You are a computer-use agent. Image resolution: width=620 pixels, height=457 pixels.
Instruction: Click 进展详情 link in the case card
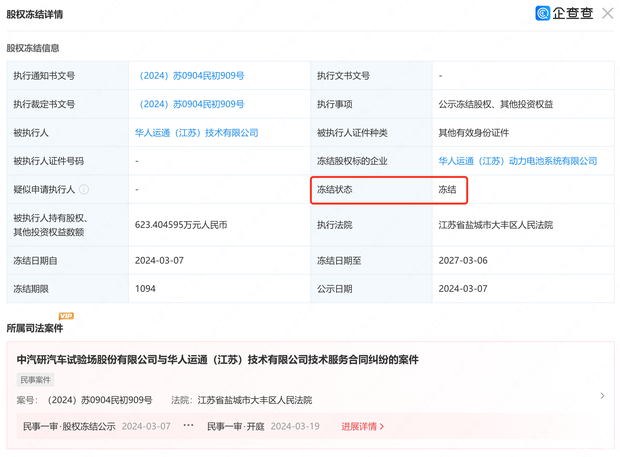click(x=363, y=426)
